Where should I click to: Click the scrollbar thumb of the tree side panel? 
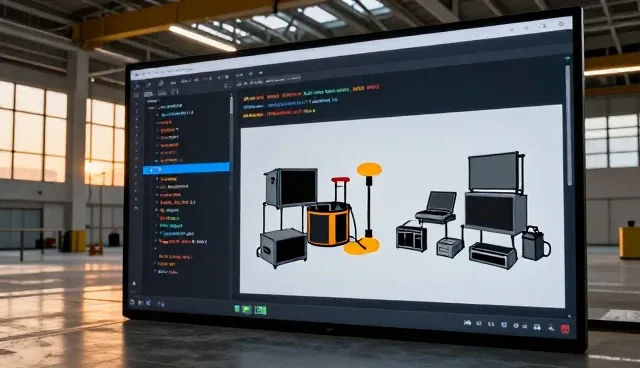pyautogui.click(x=231, y=105)
